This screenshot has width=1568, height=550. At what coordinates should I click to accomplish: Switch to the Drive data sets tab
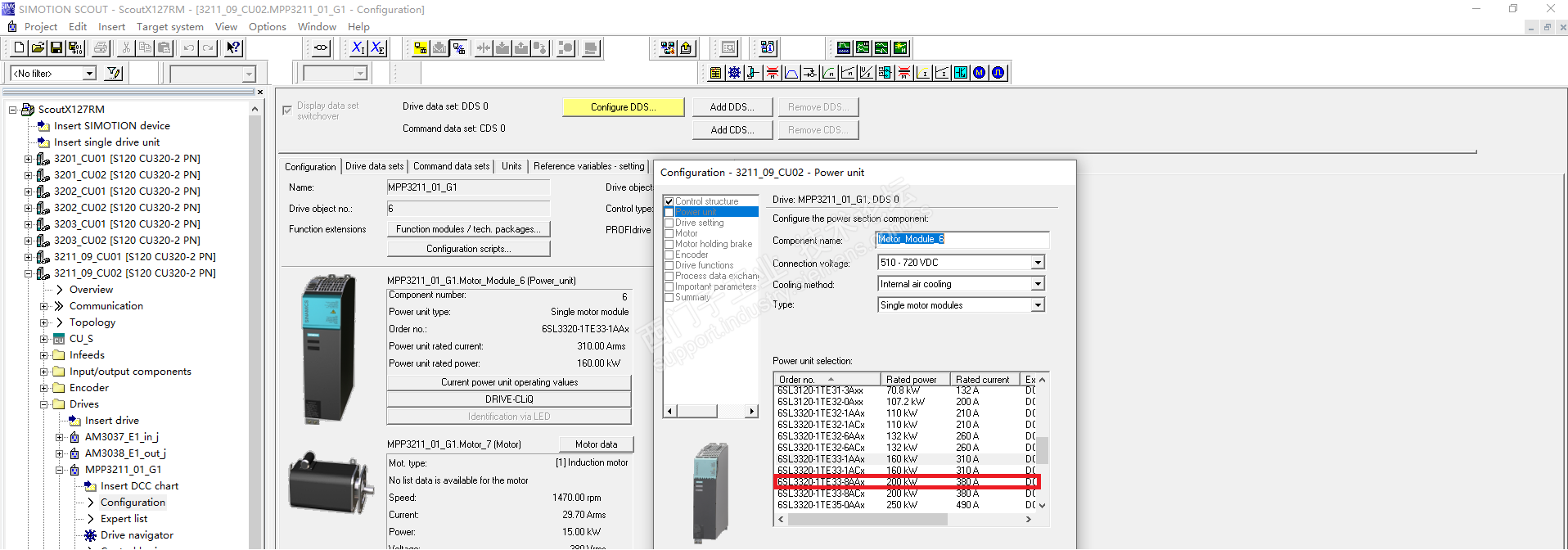point(374,166)
